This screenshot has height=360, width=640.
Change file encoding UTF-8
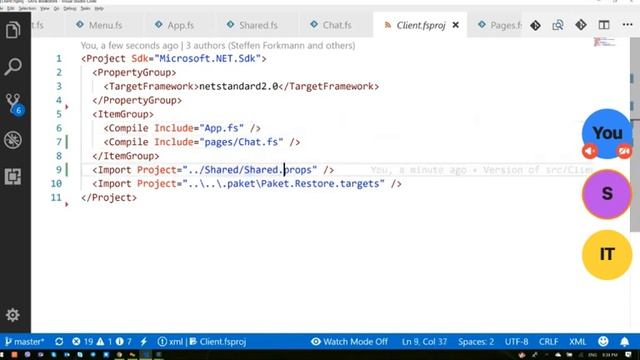[x=516, y=342]
